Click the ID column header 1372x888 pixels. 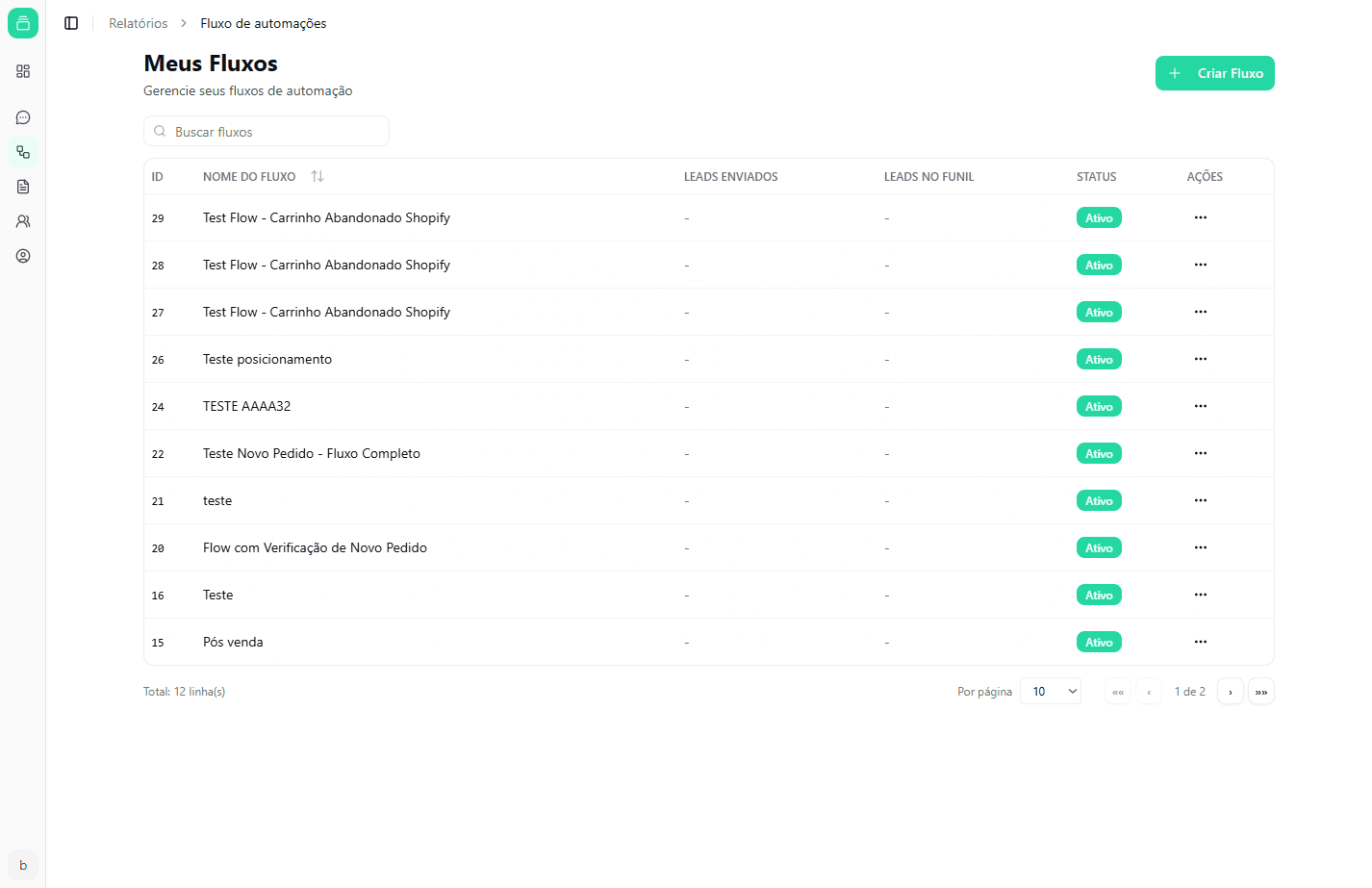click(x=158, y=176)
